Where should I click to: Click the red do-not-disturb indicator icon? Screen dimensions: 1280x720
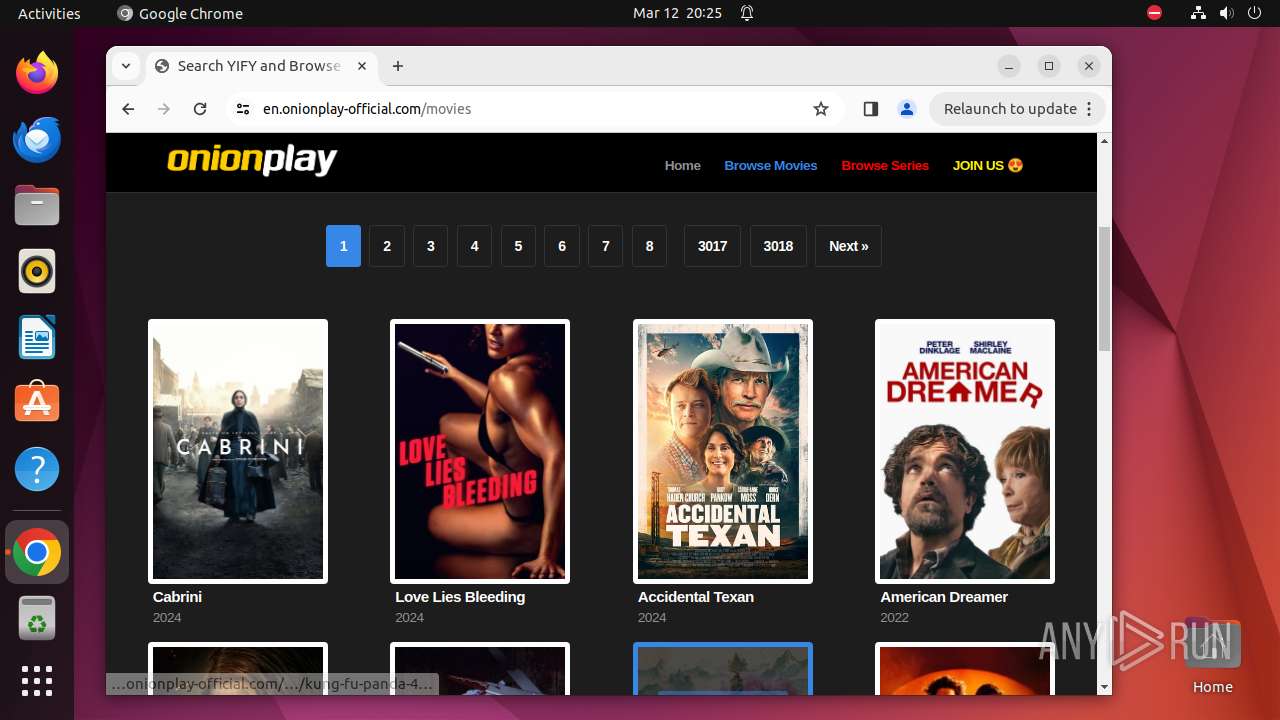coord(1154,13)
